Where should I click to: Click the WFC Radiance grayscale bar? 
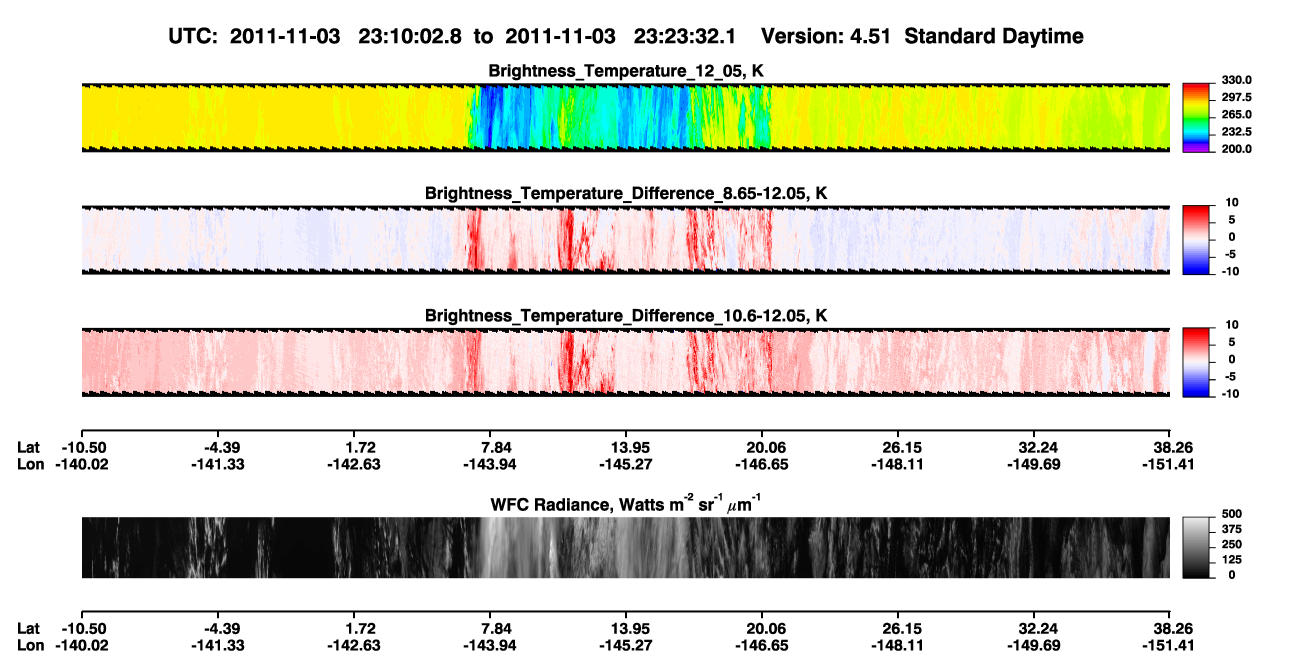1197,548
